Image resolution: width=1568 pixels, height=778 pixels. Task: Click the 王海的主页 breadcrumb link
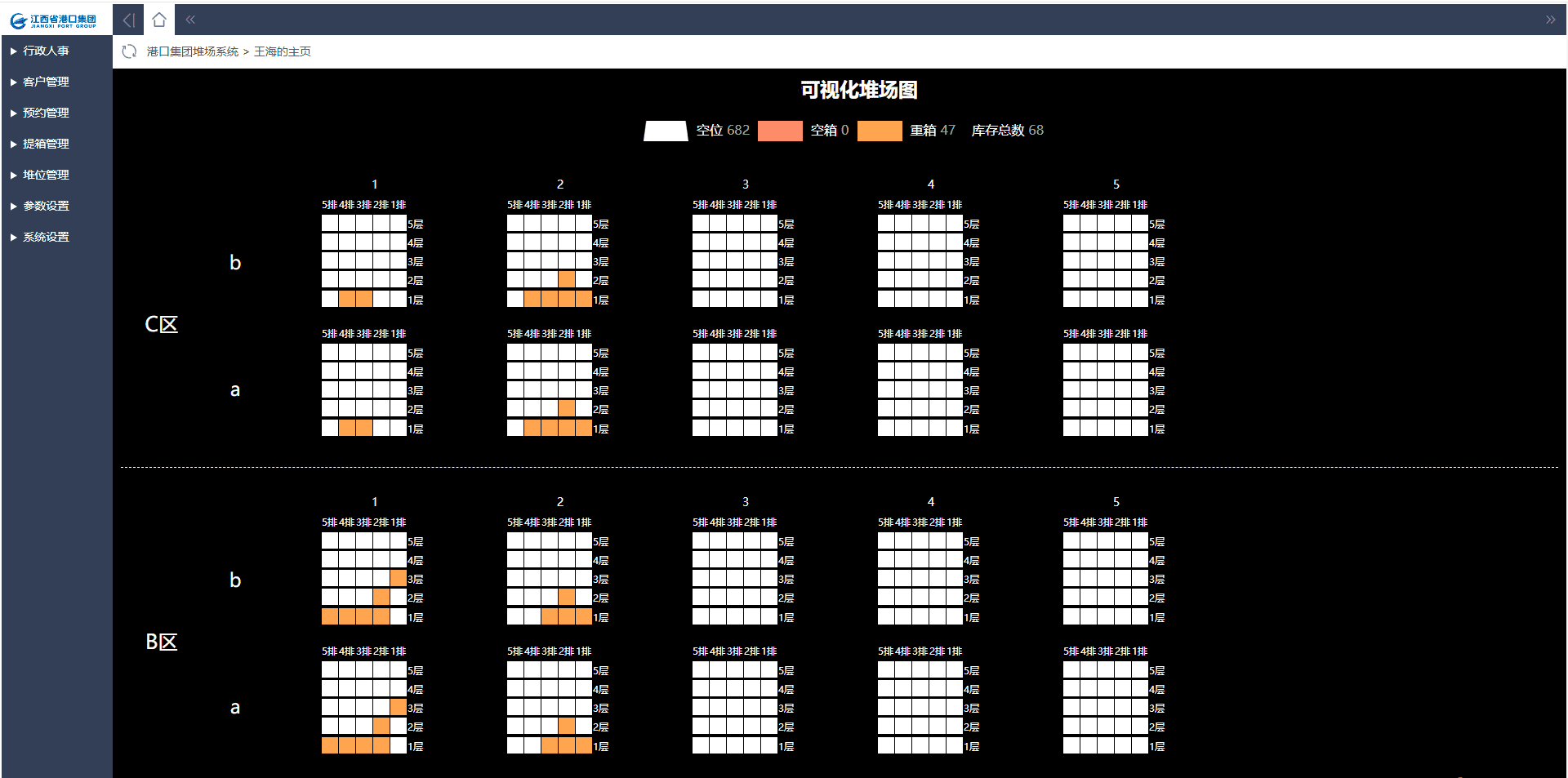point(282,51)
